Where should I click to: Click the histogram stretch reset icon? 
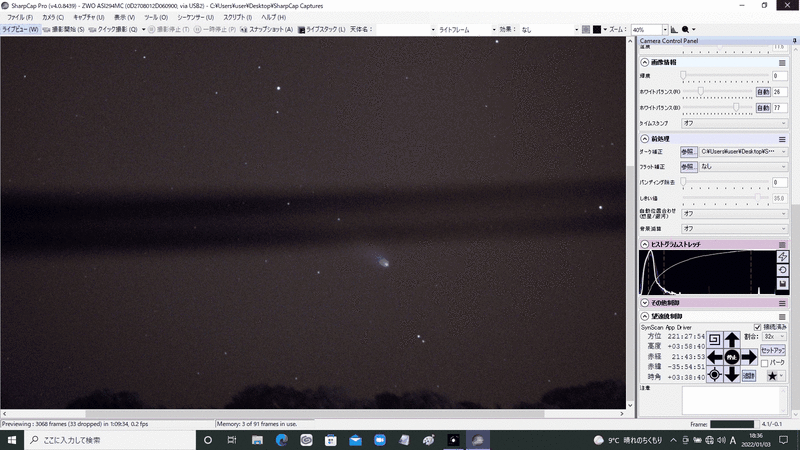coord(782,270)
